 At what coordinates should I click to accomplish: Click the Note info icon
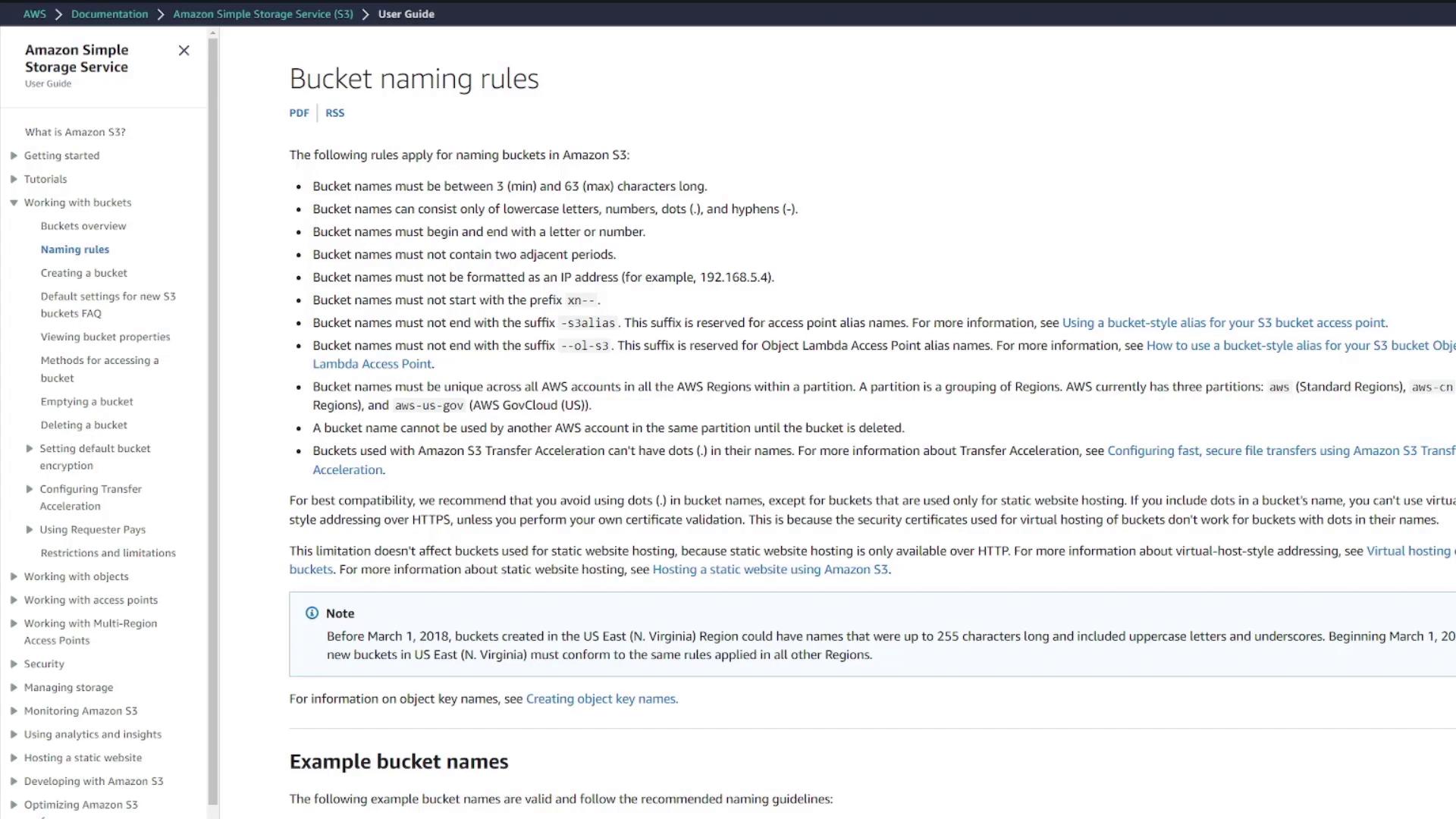(x=312, y=613)
